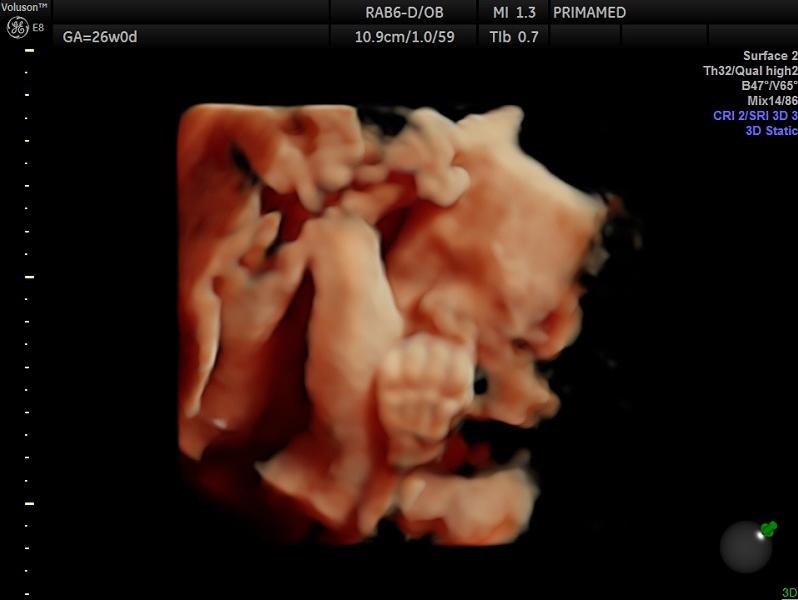
Task: Click the E8 model label
Action: coord(38,27)
